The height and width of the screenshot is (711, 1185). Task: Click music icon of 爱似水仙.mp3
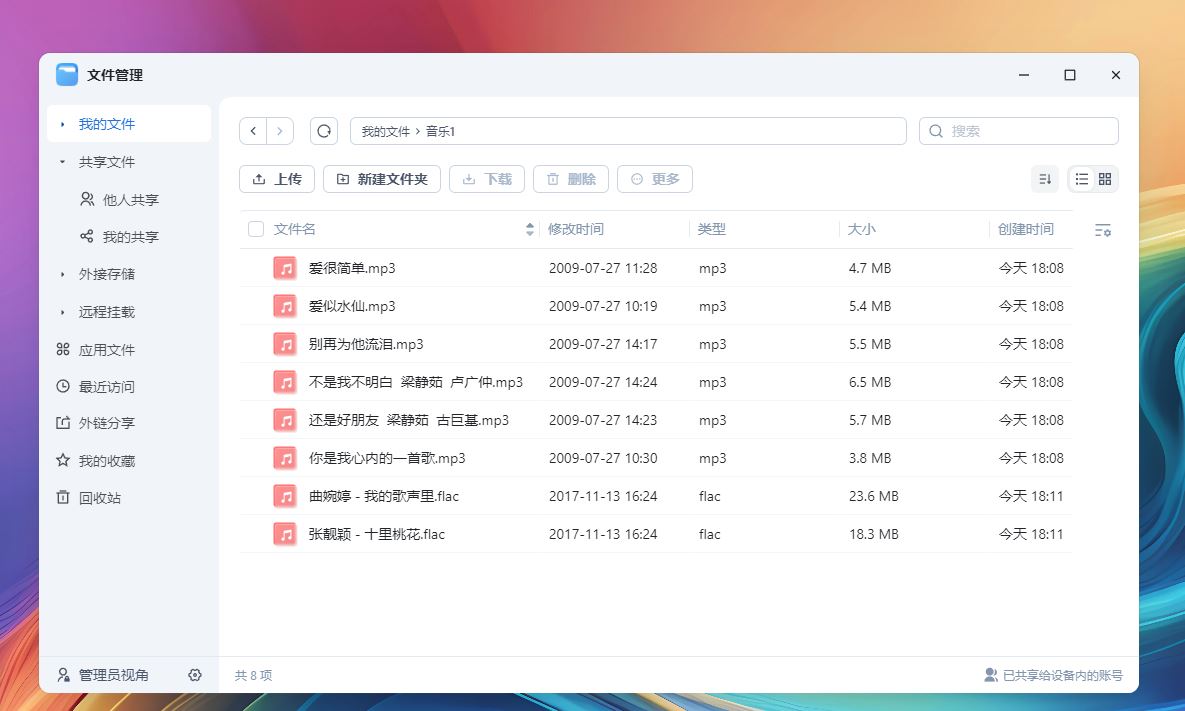(x=285, y=306)
